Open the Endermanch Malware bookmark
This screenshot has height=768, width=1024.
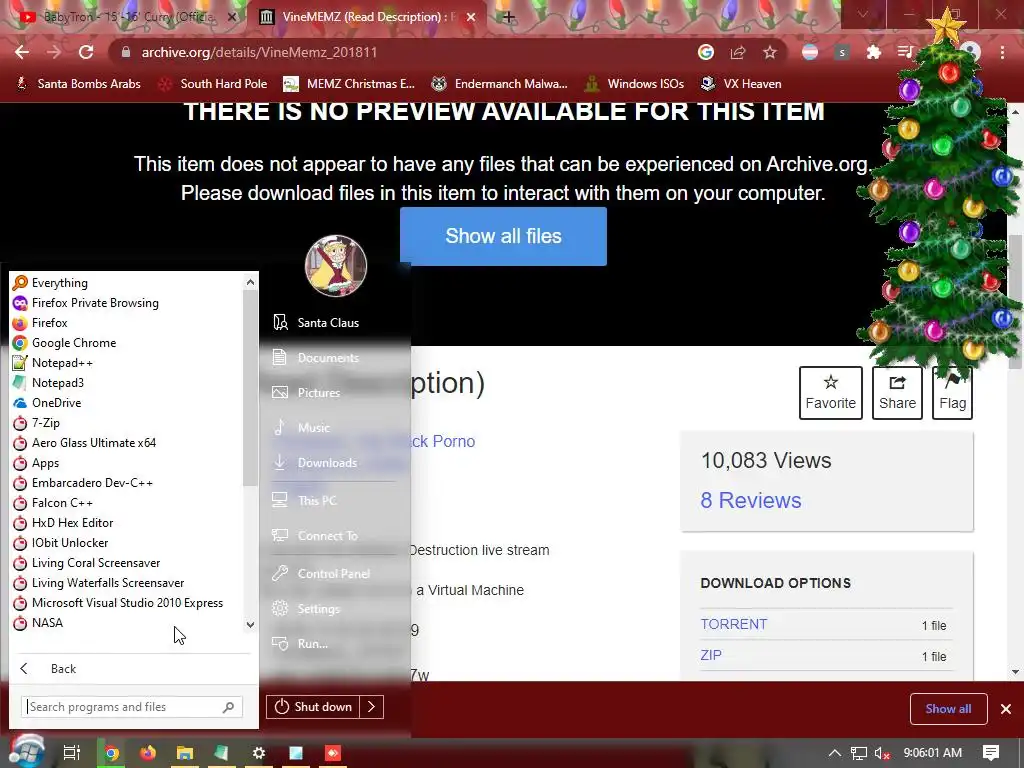499,84
